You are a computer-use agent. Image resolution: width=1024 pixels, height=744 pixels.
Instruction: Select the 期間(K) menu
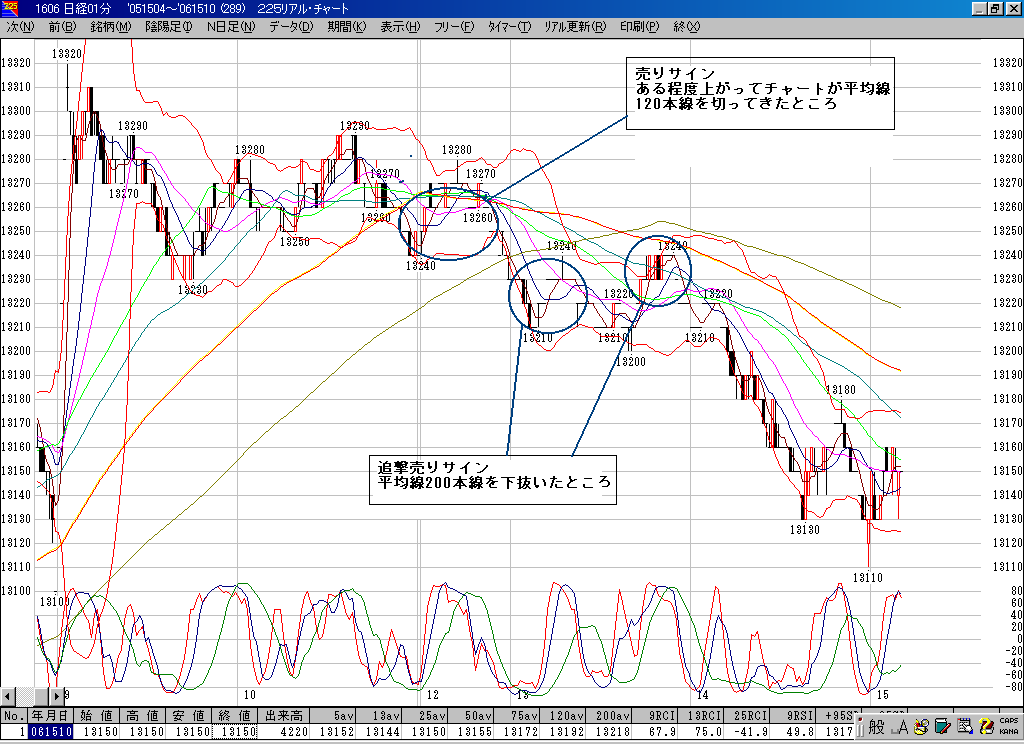[346, 27]
